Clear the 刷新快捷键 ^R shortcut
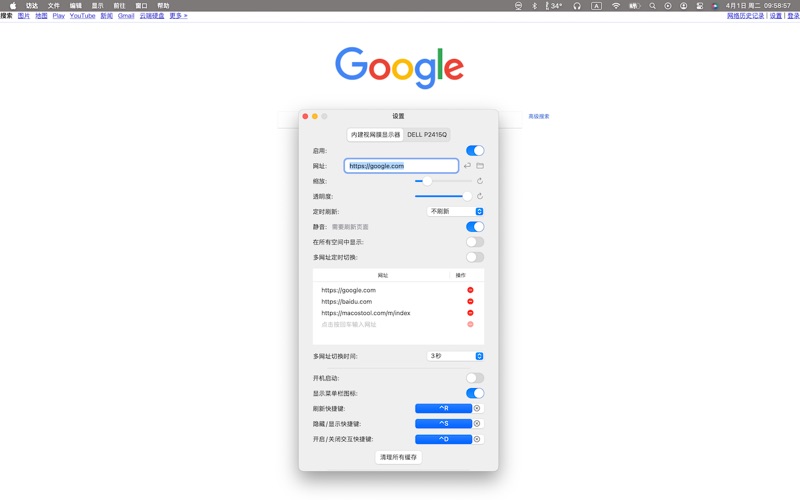Screen dimensions: 800x500 (x=477, y=408)
